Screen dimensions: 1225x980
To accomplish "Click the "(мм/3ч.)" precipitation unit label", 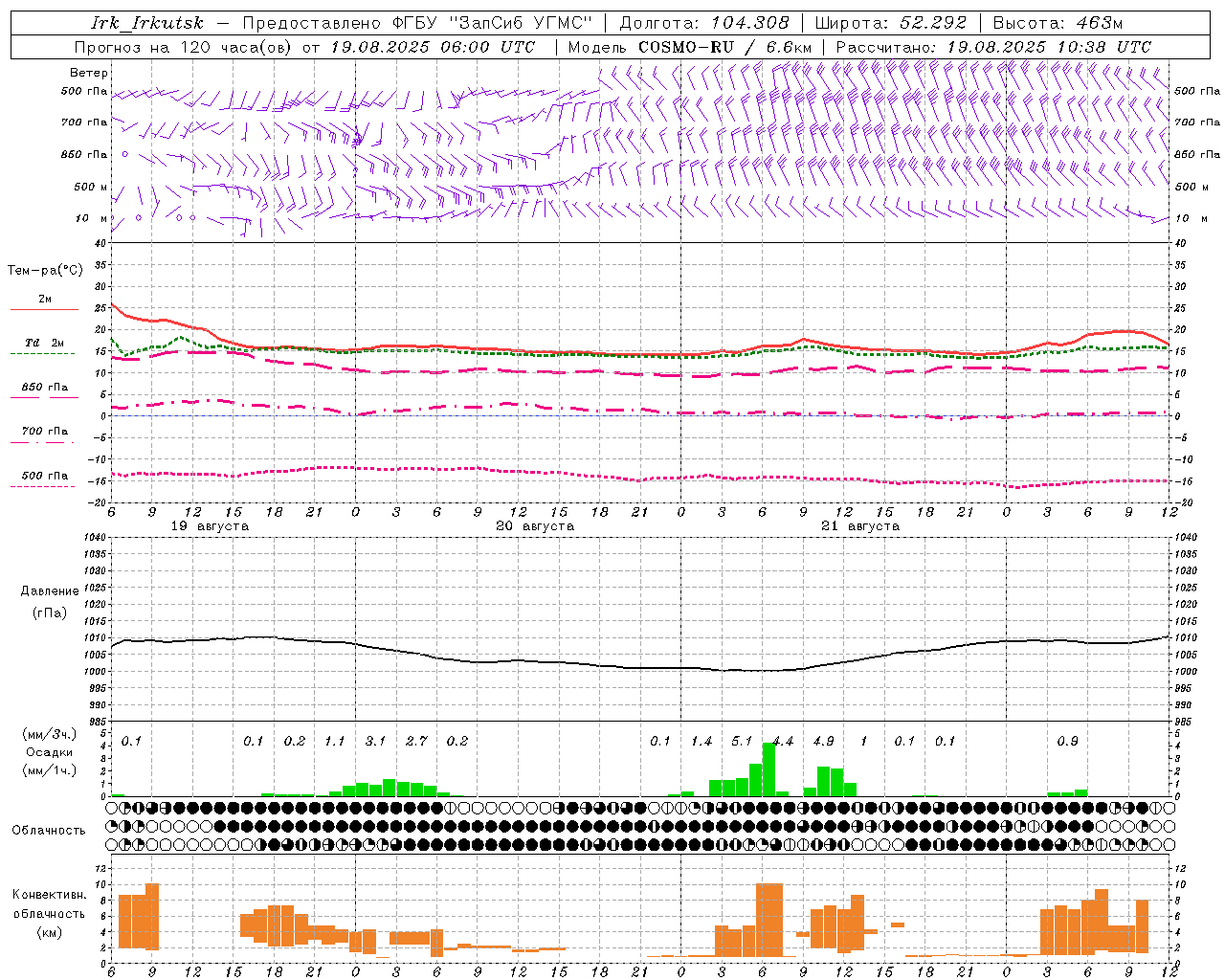I will [x=50, y=734].
